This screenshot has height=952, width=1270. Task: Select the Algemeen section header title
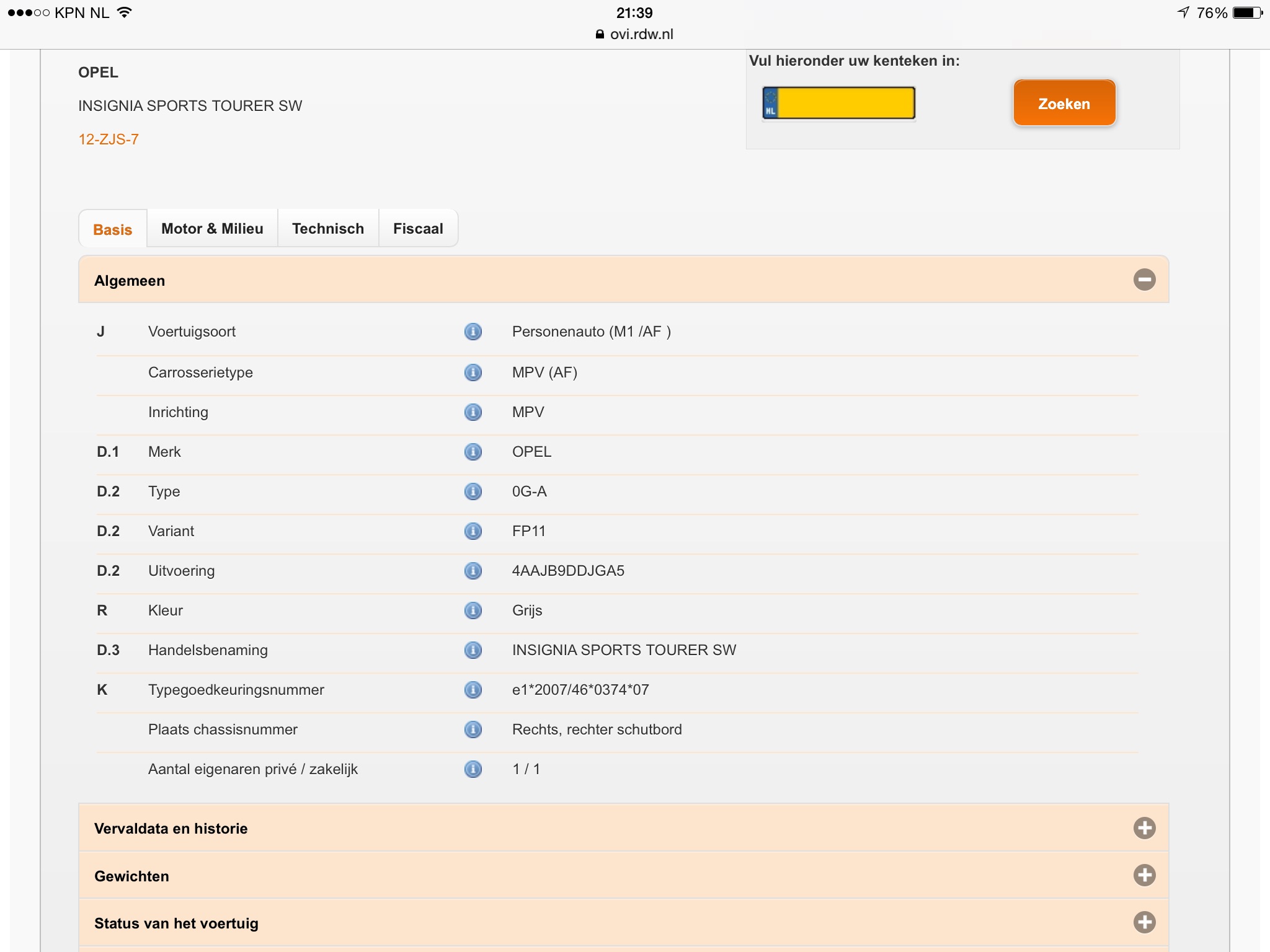click(x=130, y=281)
